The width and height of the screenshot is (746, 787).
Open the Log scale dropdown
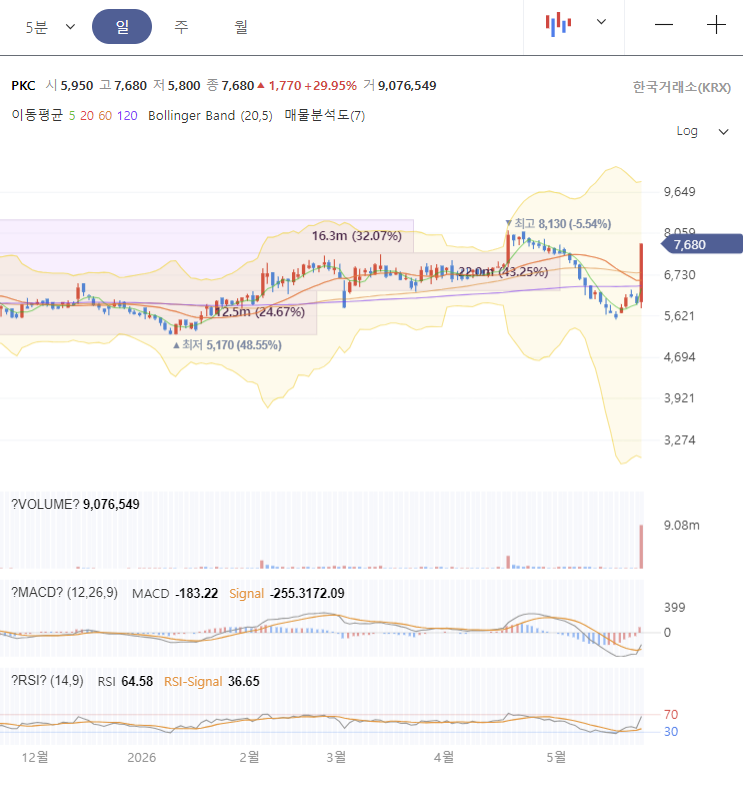(x=702, y=132)
